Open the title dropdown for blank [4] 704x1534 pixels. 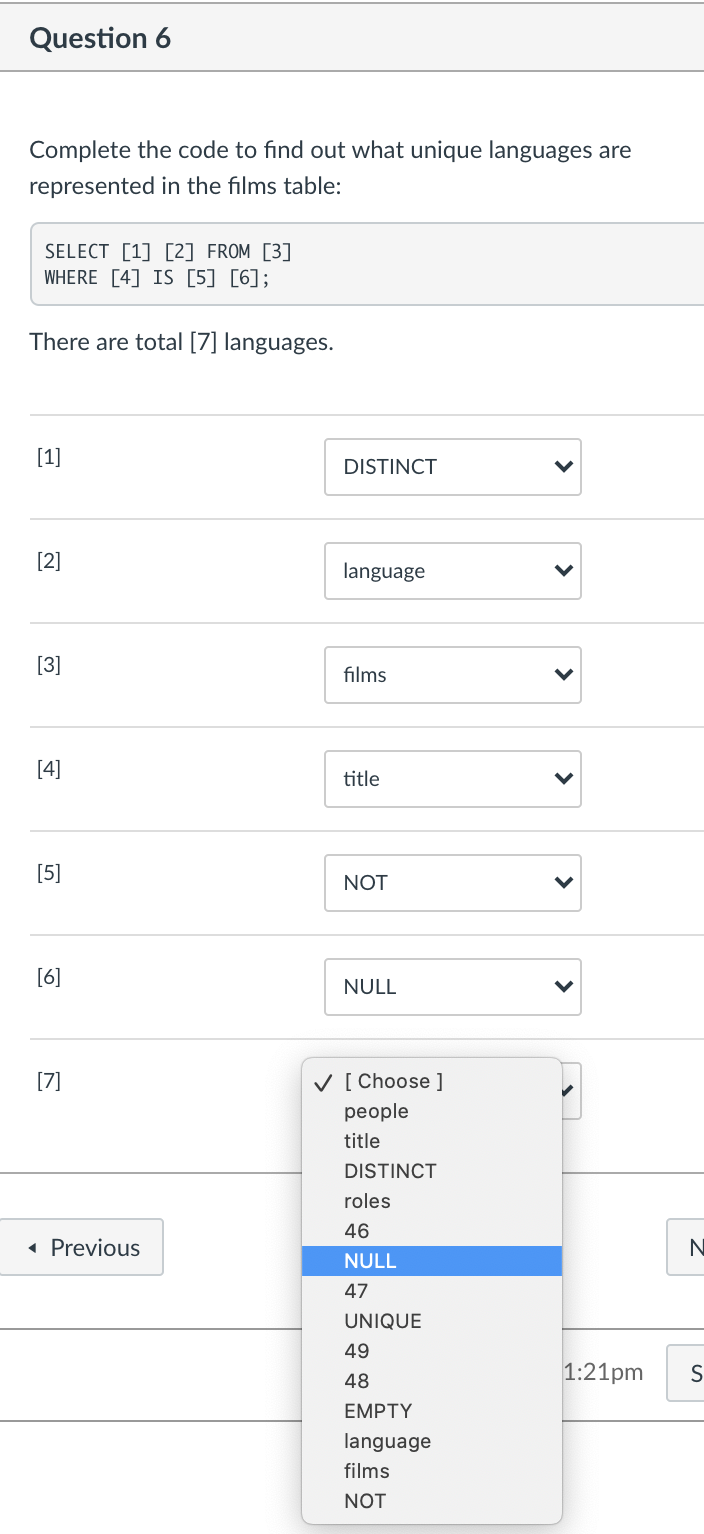pyautogui.click(x=452, y=779)
